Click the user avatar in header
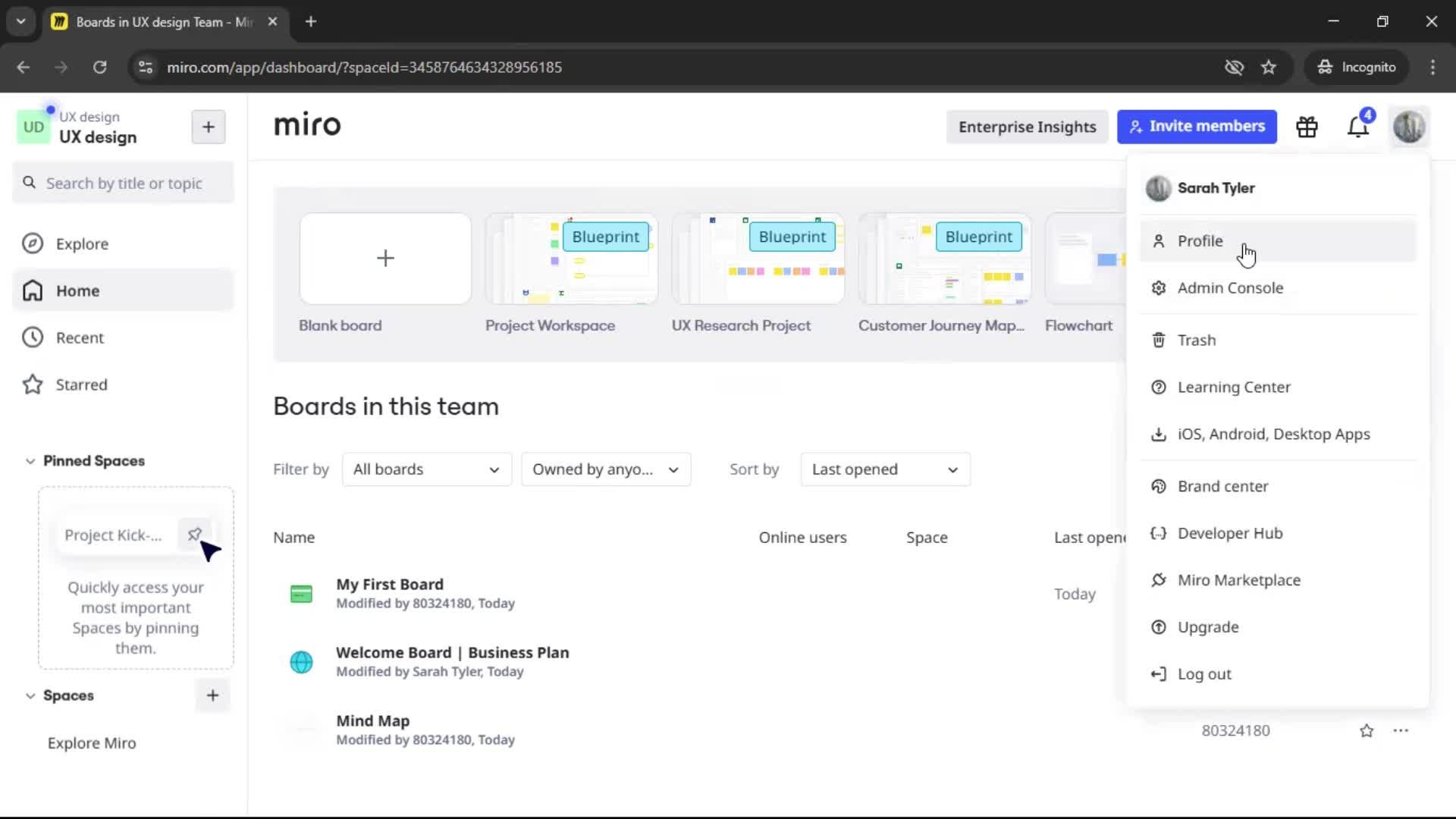This screenshot has width=1456, height=819. [x=1409, y=127]
